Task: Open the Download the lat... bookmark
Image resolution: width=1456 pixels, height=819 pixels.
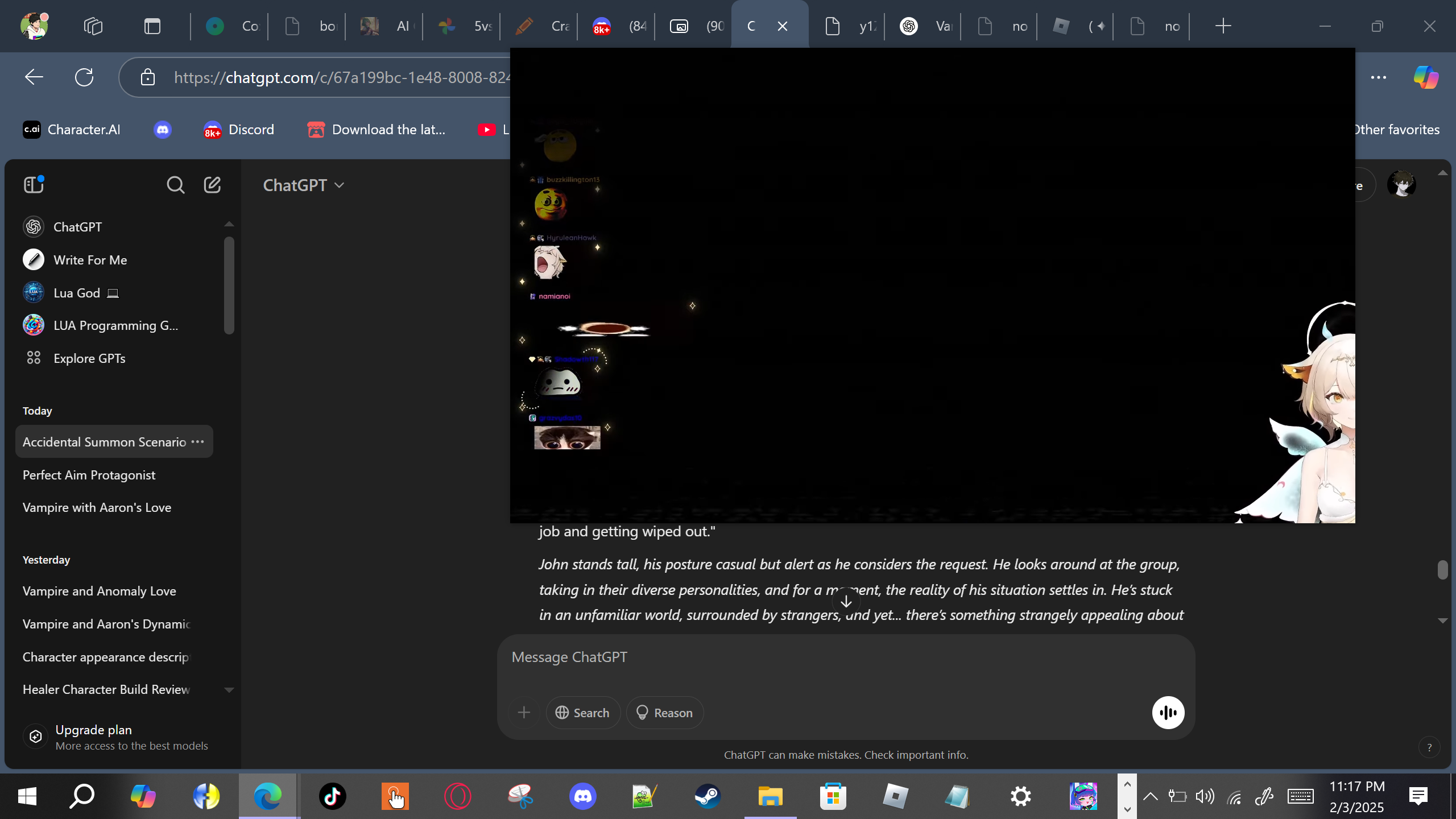Action: point(377,130)
